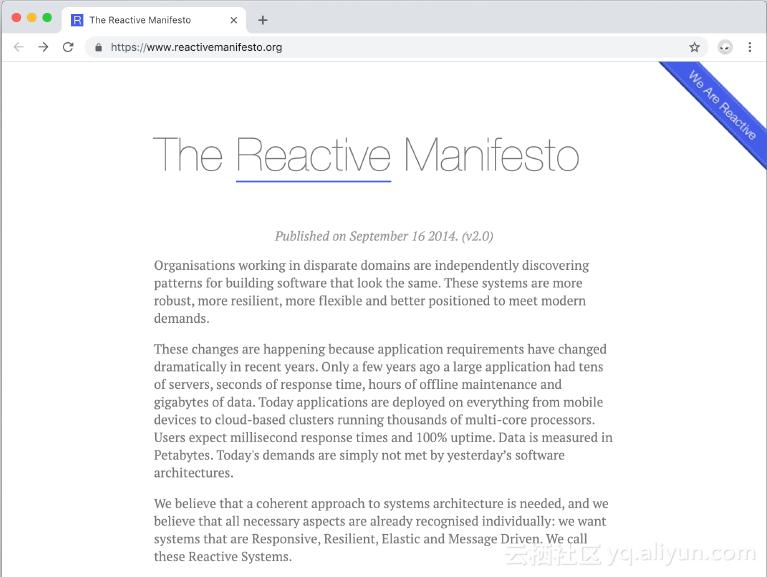
Task: Click the paragraph starting 'Organisations working in disparate'
Action: tap(372, 292)
